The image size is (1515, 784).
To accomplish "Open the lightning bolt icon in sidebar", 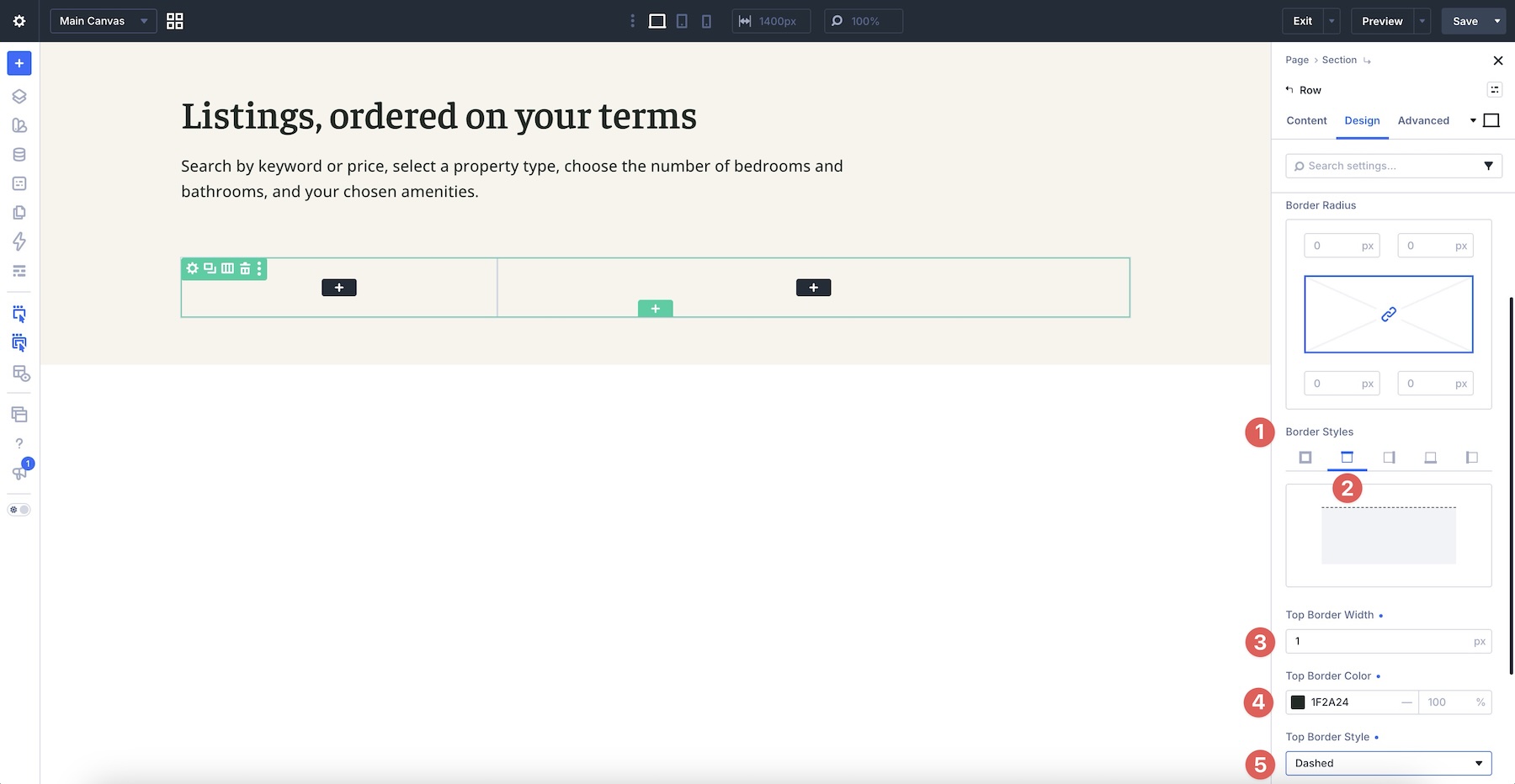I will [x=19, y=241].
